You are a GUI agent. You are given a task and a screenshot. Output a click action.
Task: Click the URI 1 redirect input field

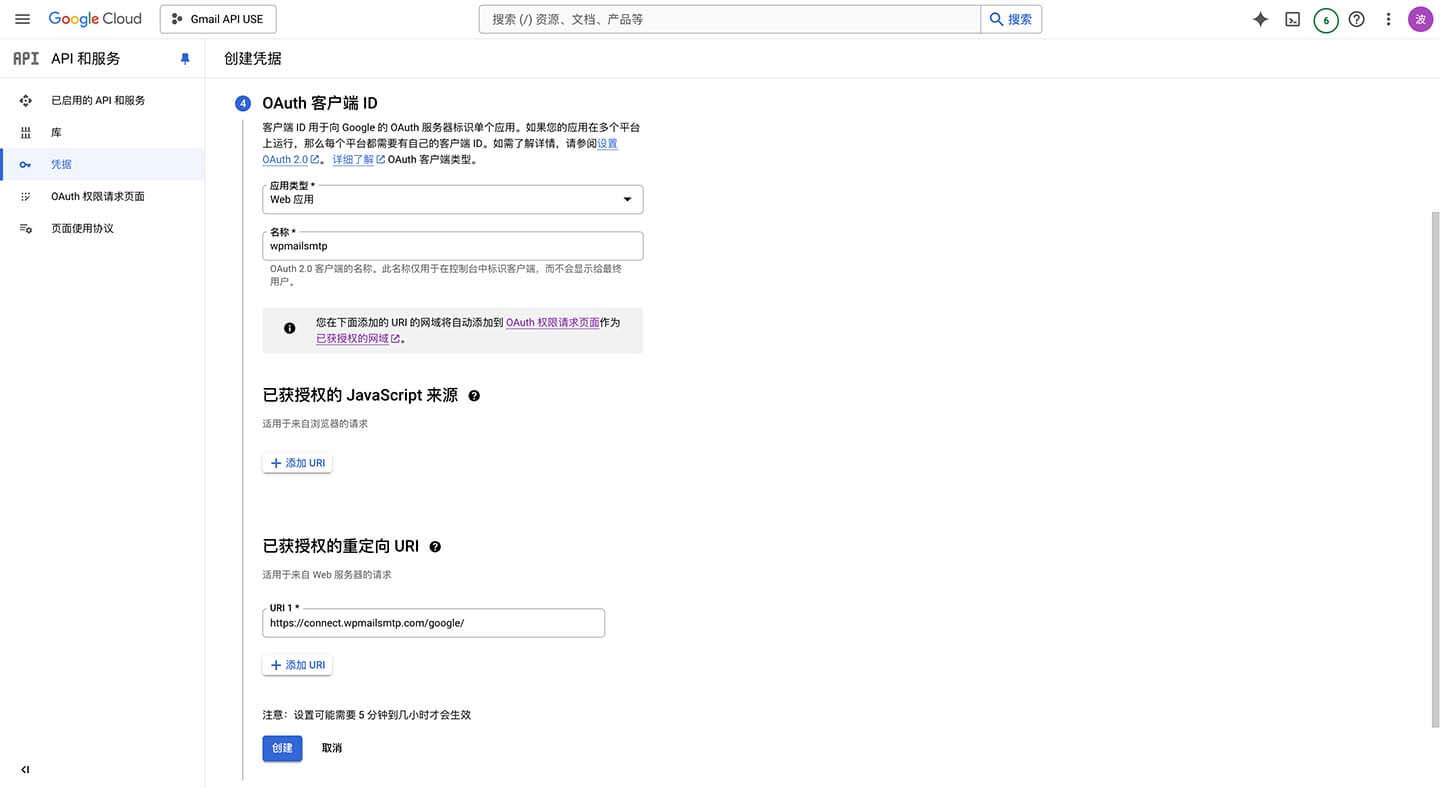433,622
